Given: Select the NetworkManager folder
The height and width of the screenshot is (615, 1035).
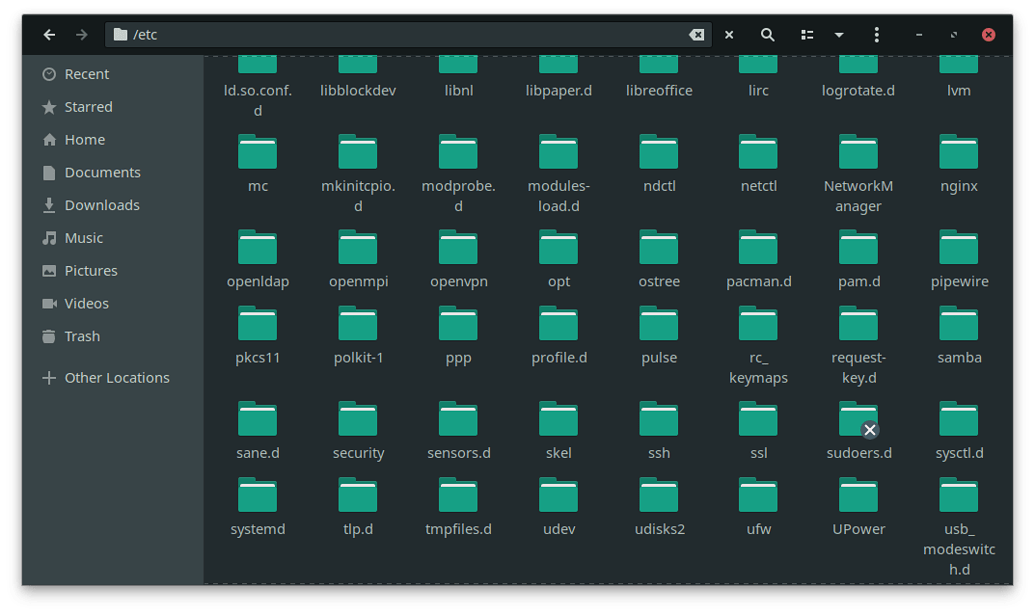Looking at the screenshot, I should [858, 154].
